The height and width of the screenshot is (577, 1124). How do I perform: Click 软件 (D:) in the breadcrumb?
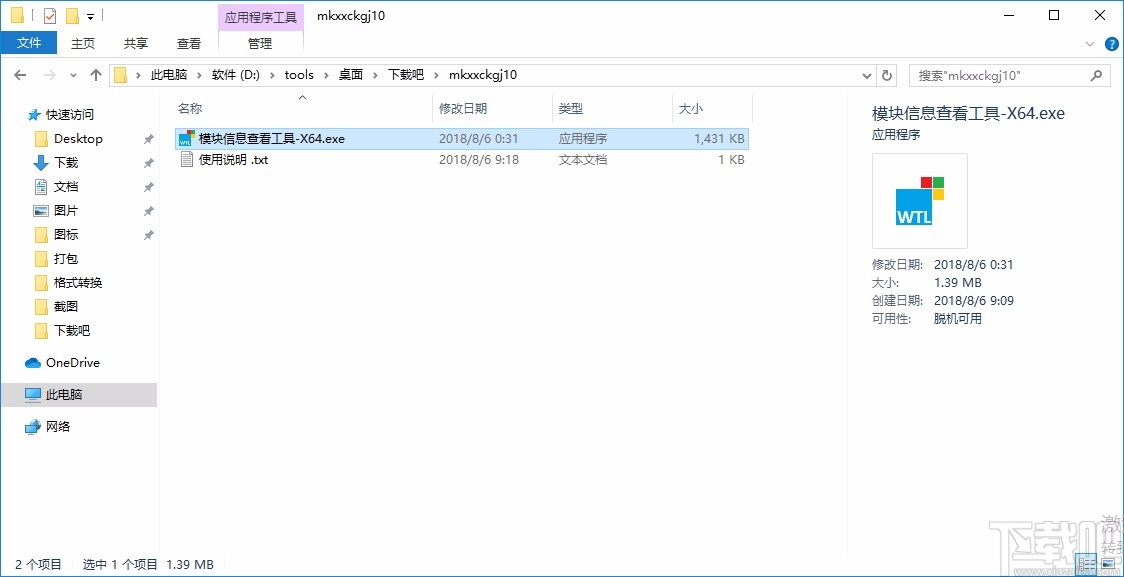236,75
